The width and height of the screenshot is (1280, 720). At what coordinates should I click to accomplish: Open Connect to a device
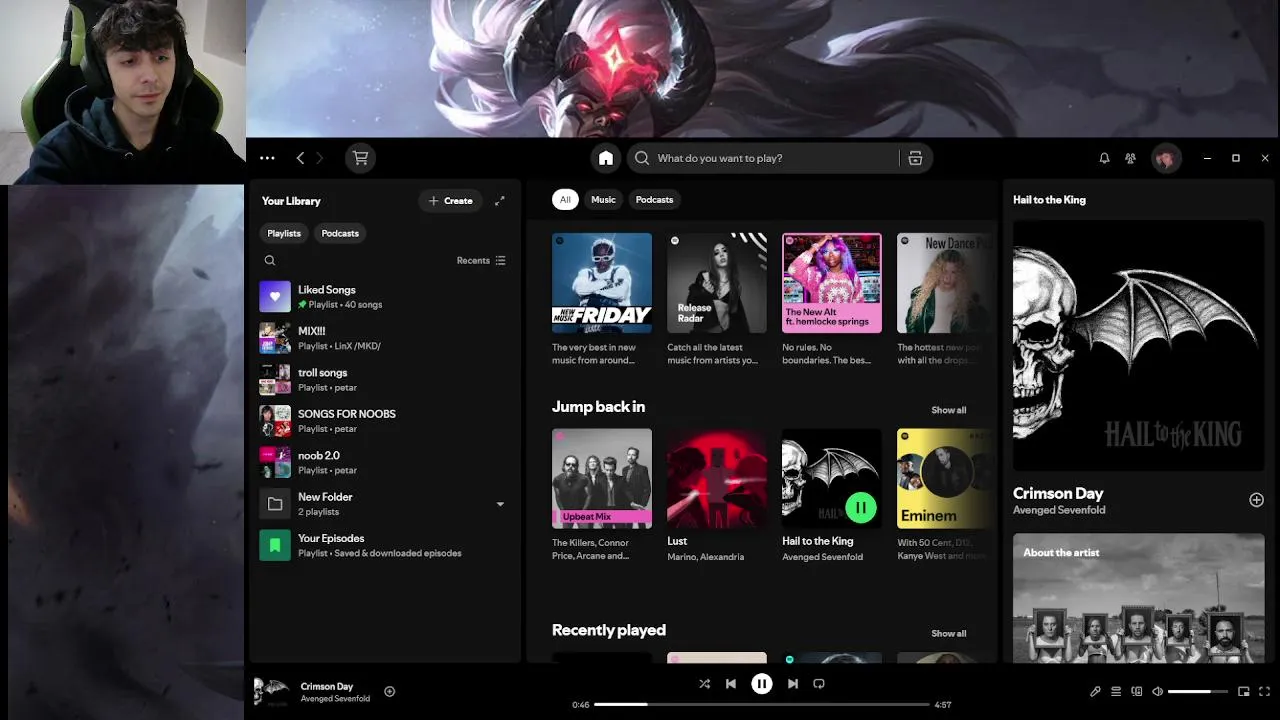pos(1137,691)
